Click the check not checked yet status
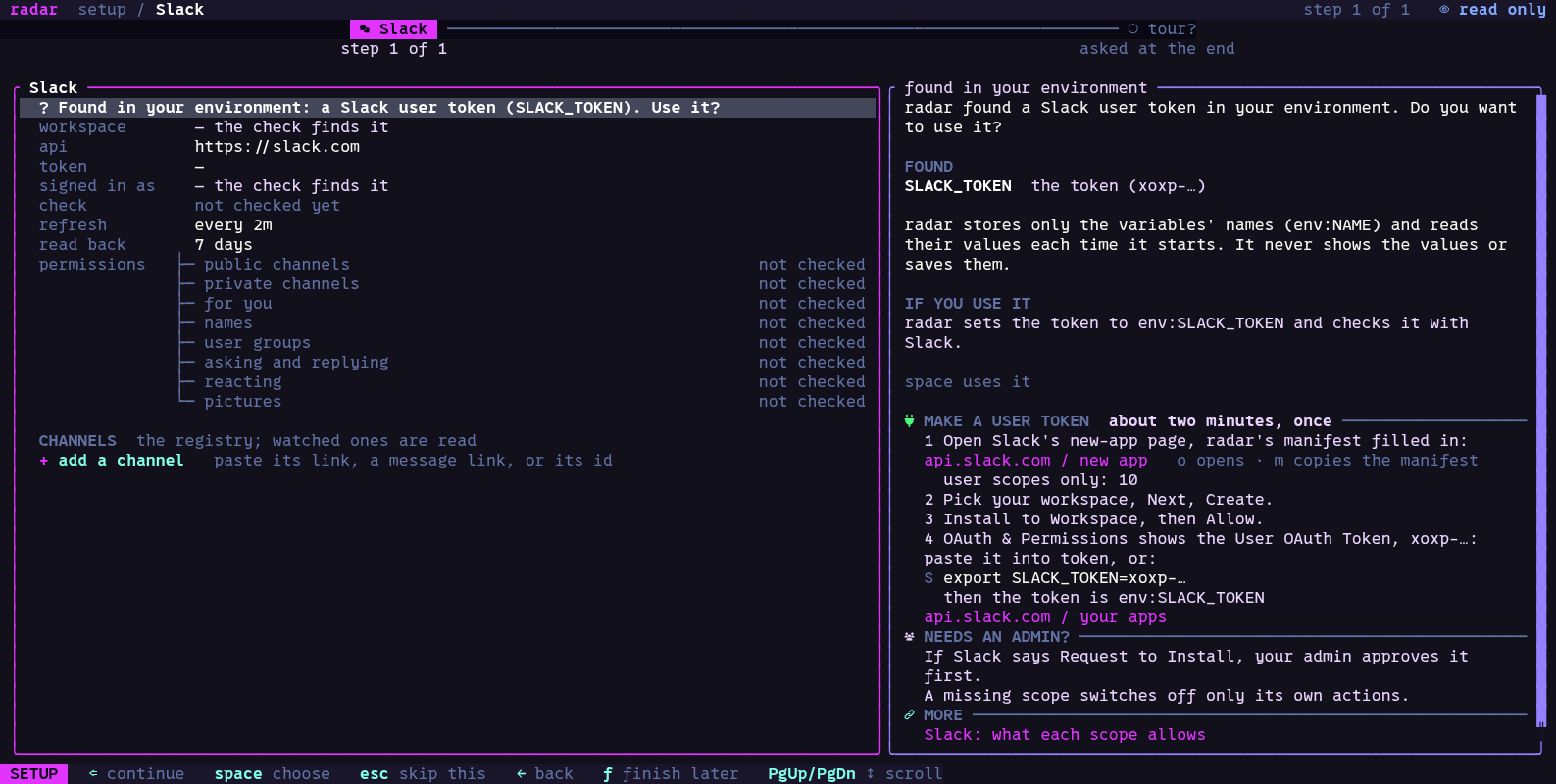The height and width of the screenshot is (784, 1556). 268,206
